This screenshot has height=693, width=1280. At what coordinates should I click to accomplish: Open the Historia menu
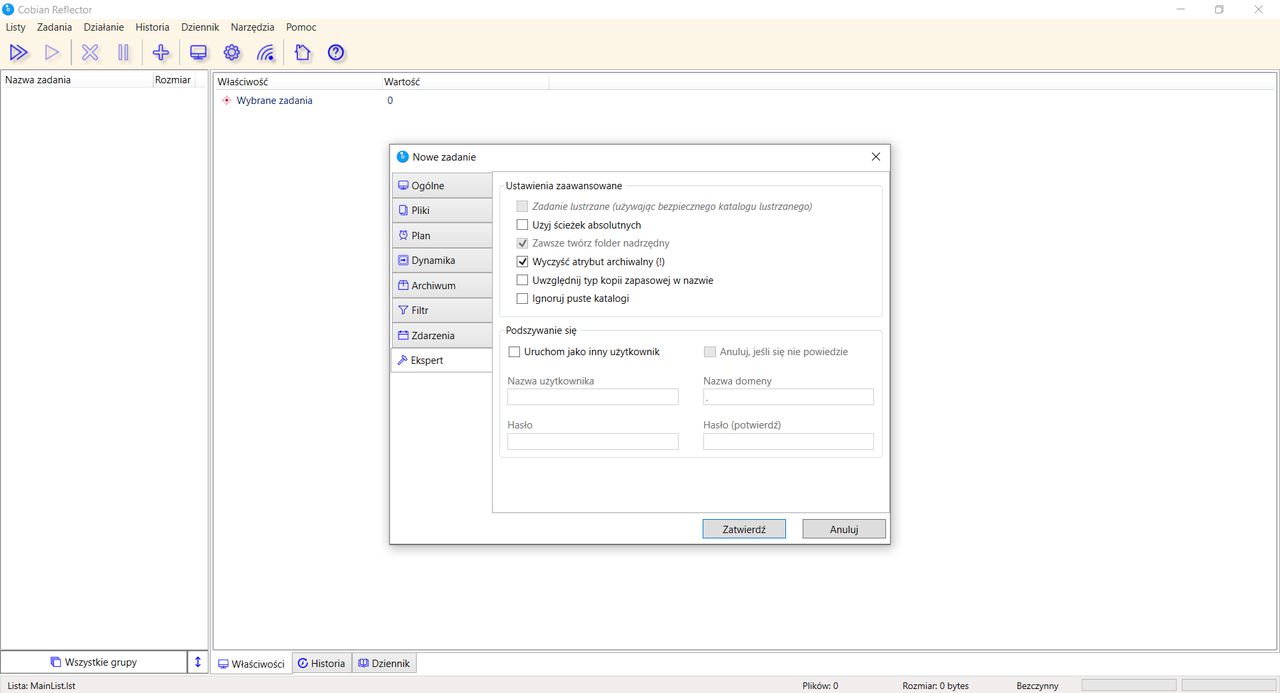pos(152,27)
